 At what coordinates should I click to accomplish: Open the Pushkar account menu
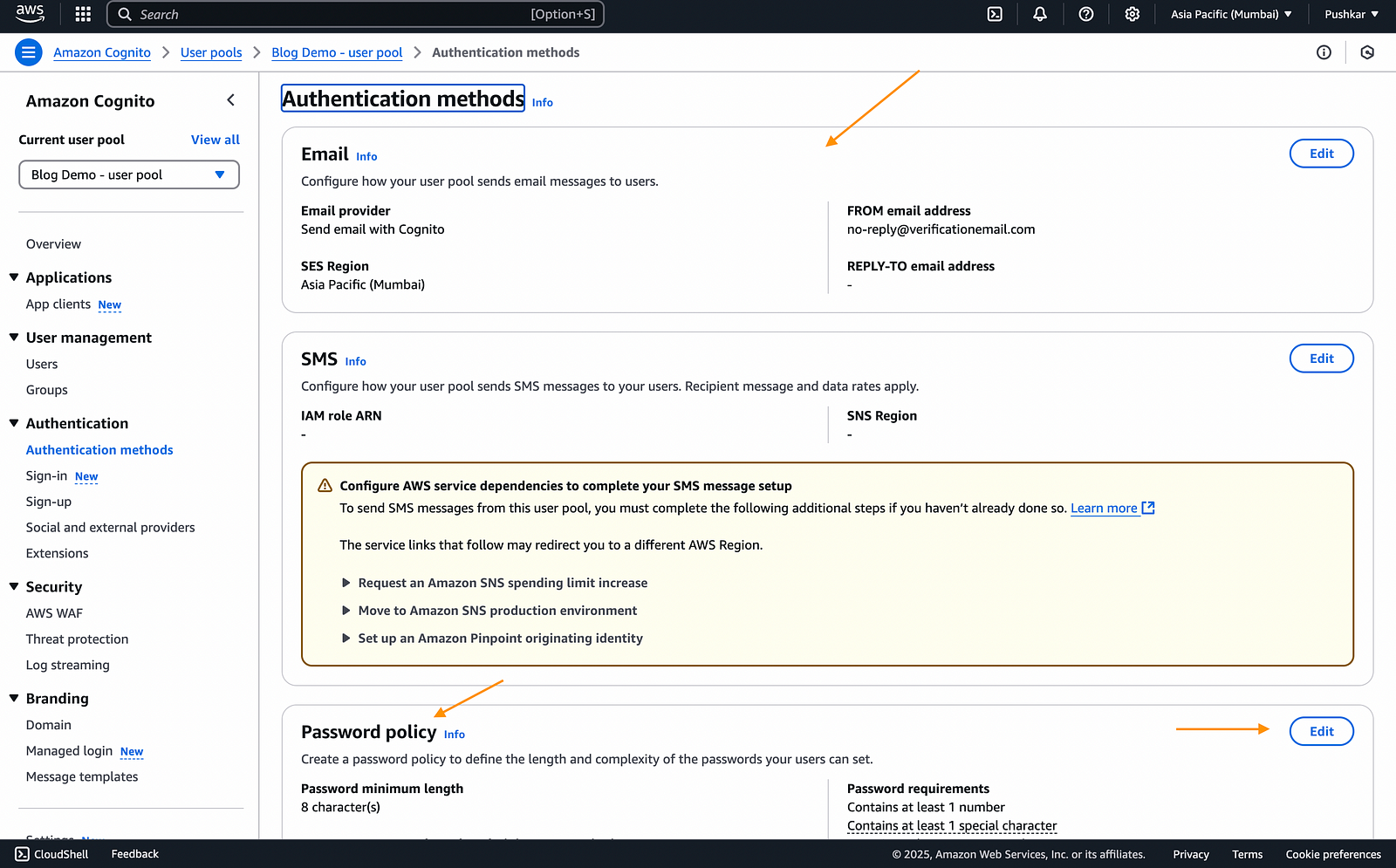(x=1352, y=14)
